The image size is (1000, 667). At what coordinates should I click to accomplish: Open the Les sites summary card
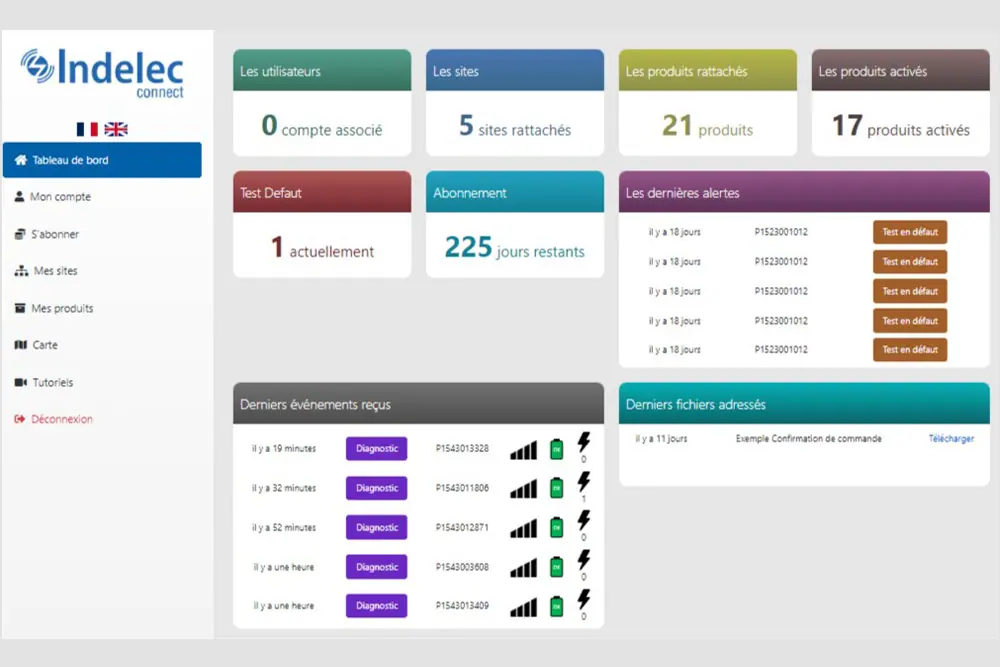coord(514,103)
